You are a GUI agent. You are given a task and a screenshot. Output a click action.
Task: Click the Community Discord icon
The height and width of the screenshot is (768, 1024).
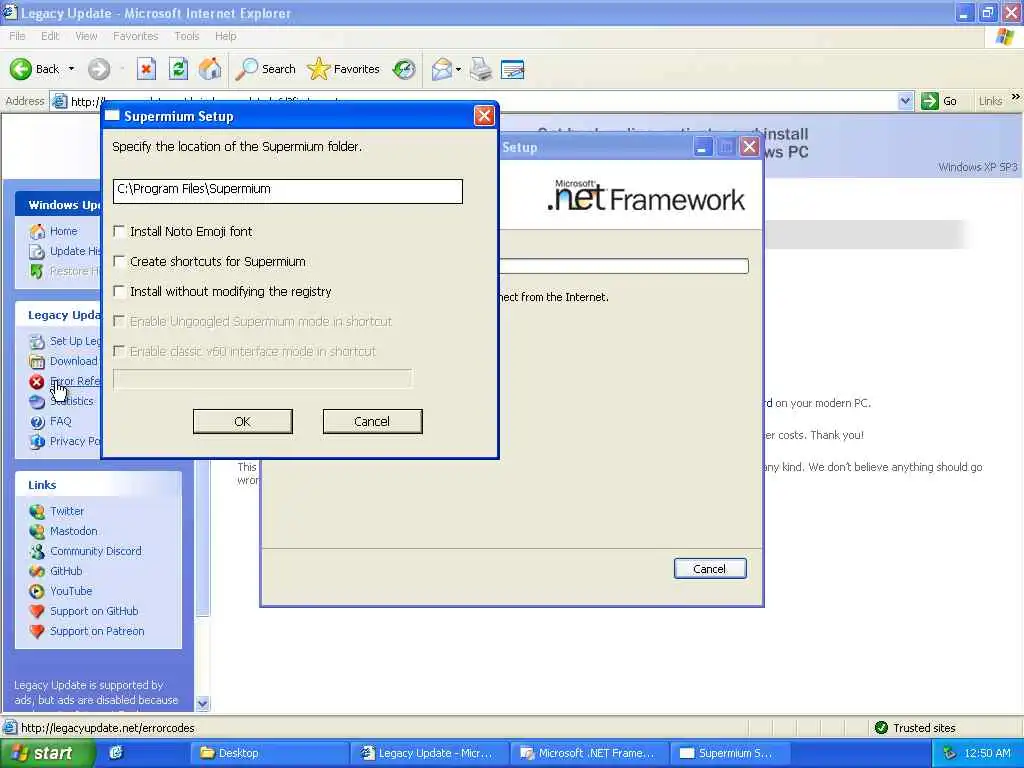(x=37, y=551)
